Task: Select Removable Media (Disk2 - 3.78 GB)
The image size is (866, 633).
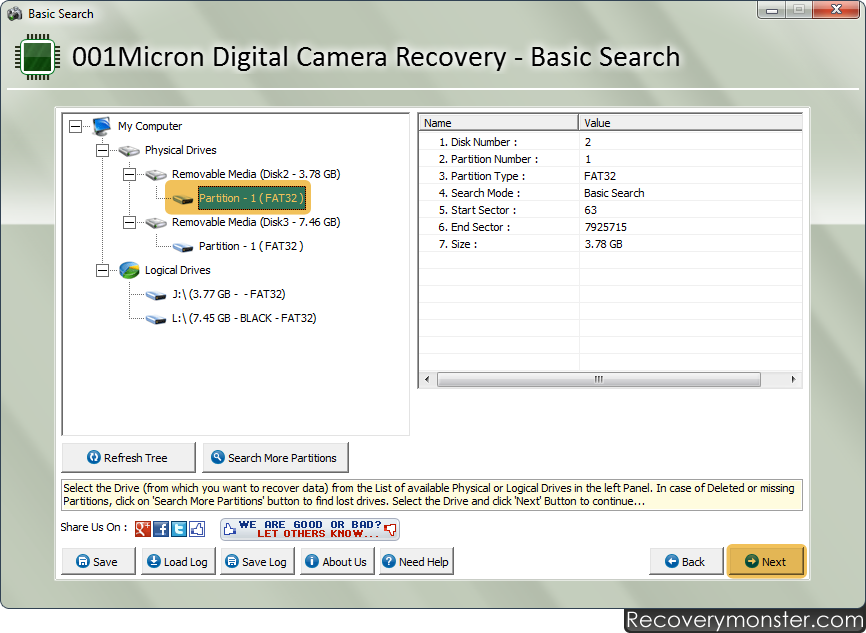Action: click(256, 174)
